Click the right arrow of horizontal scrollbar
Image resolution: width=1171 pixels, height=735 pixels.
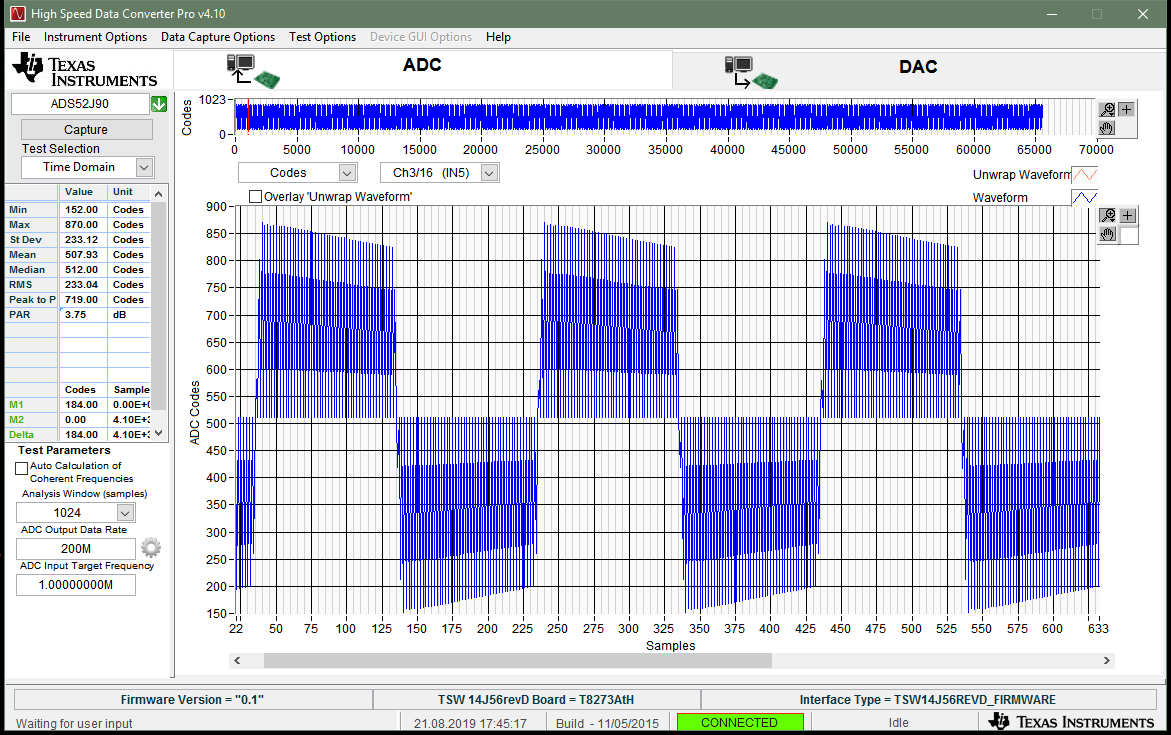pos(1107,660)
